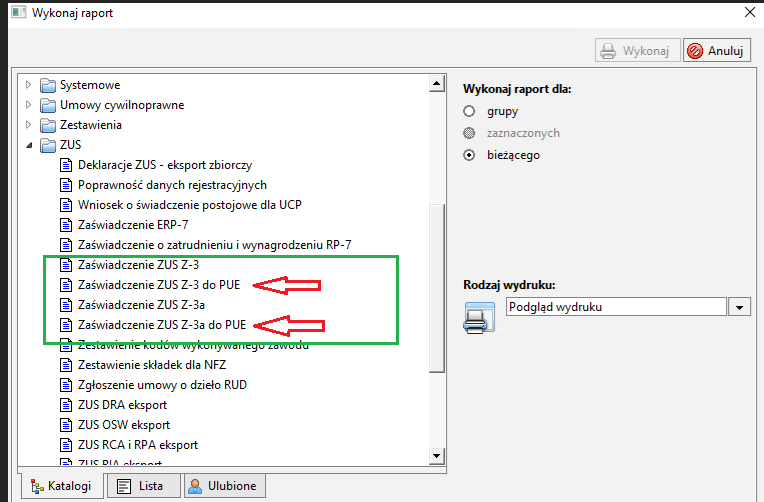This screenshot has height=502, width=764.
Task: Click the ZUS folder icon
Action: 48,145
